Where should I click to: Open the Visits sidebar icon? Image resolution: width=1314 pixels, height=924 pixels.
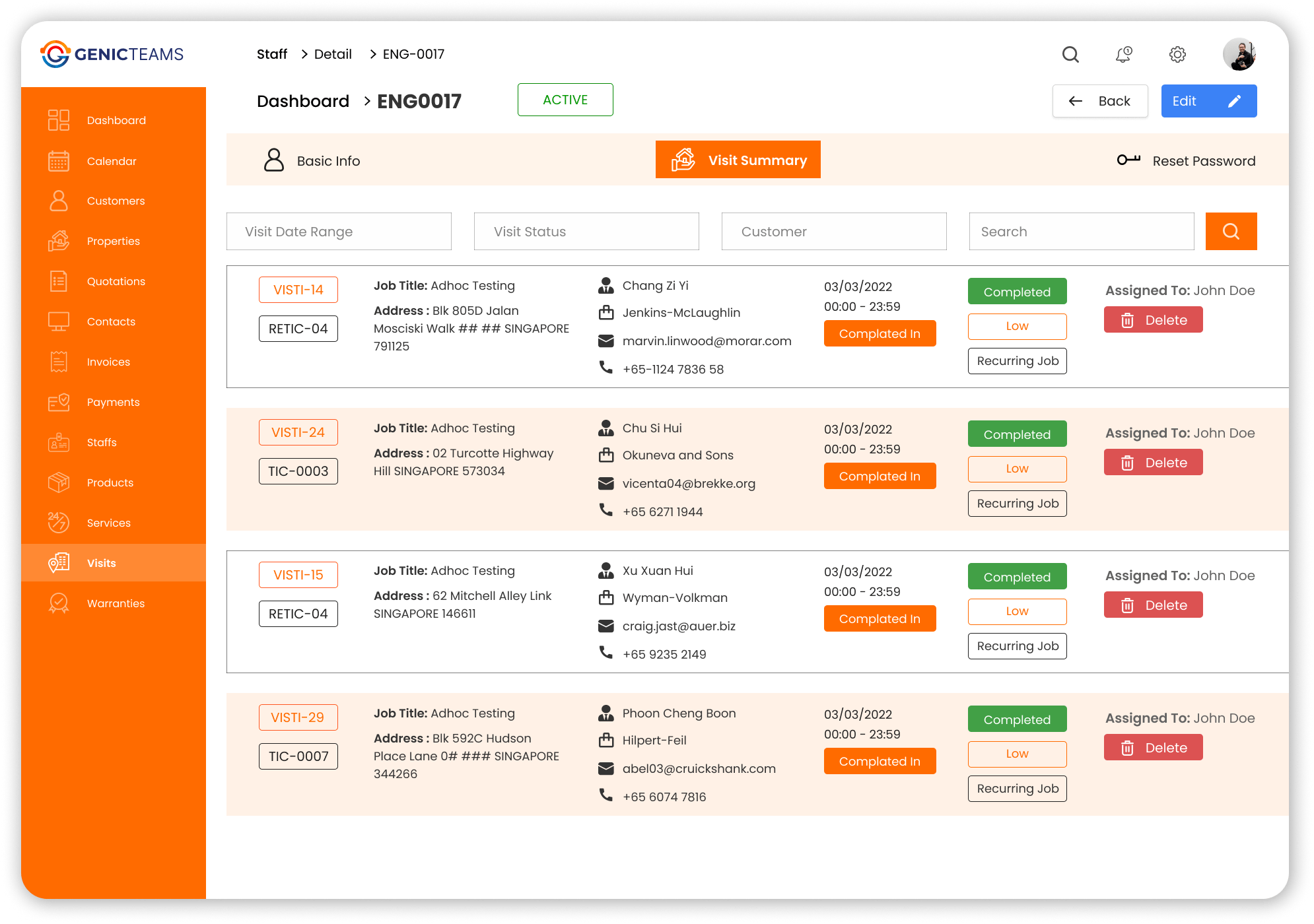tap(59, 563)
